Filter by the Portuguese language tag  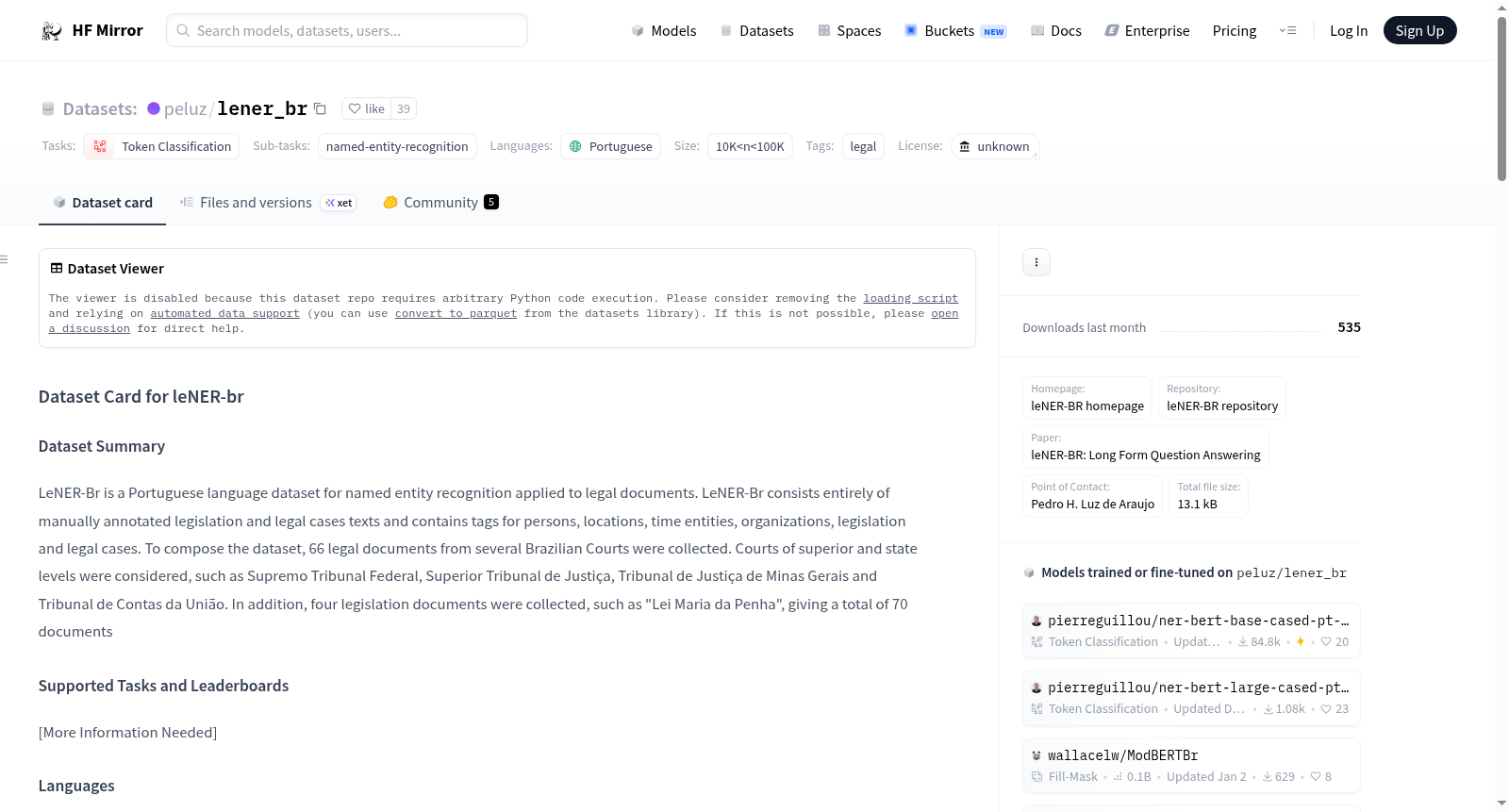coord(610,146)
